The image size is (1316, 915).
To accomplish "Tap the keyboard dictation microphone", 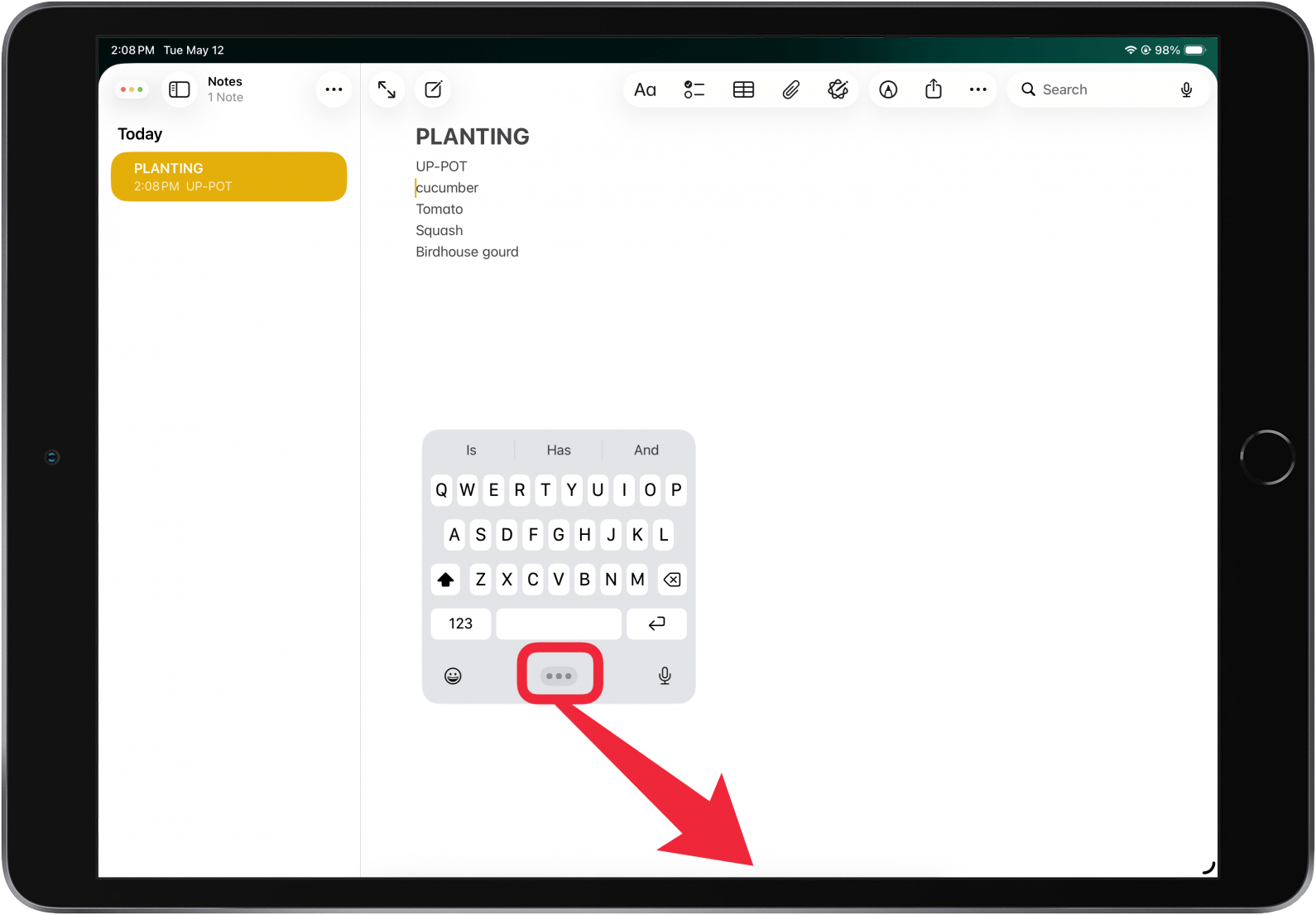I will 665,676.
